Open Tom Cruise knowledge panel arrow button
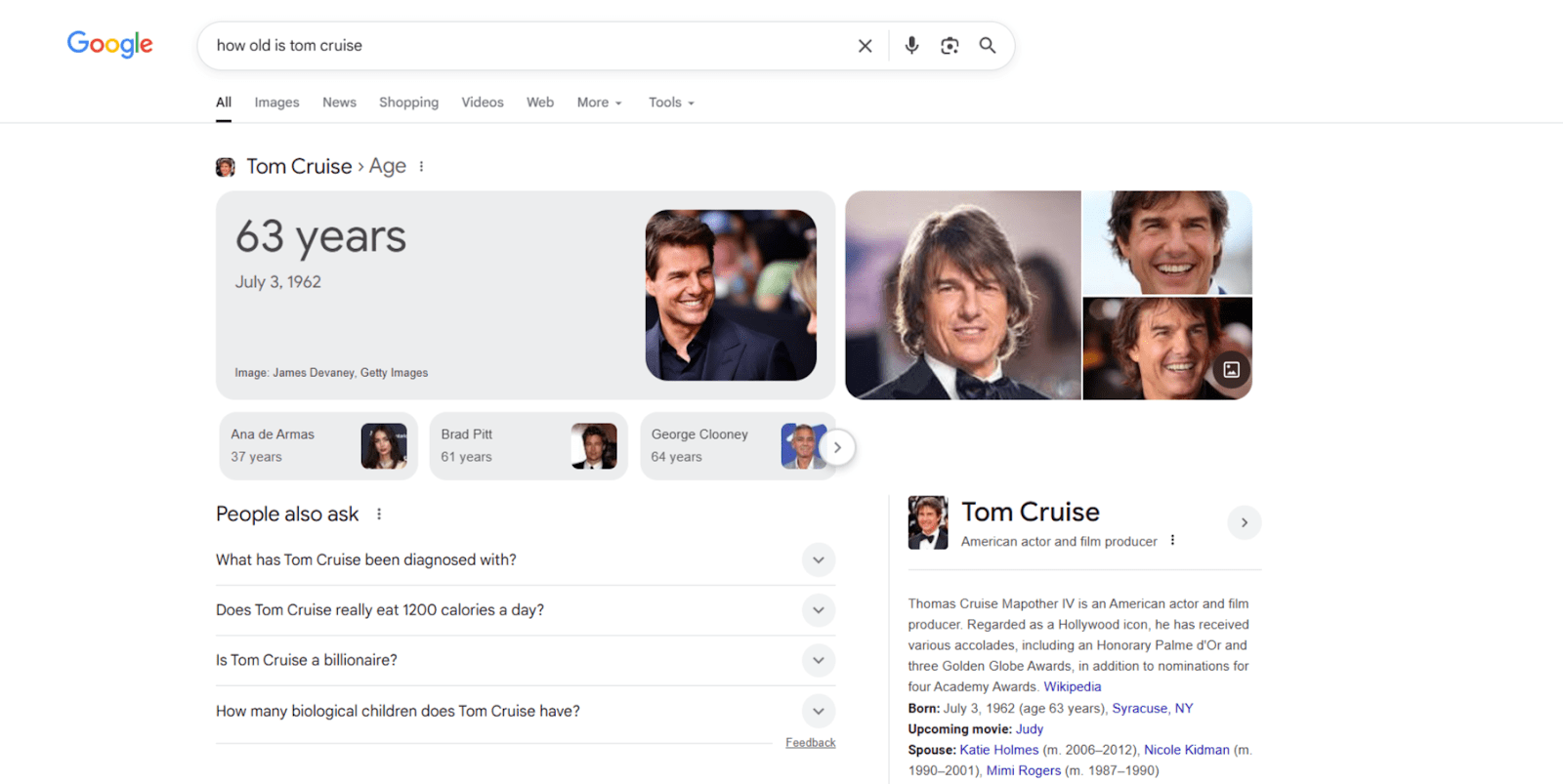The width and height of the screenshot is (1563, 784). pyautogui.click(x=1244, y=522)
